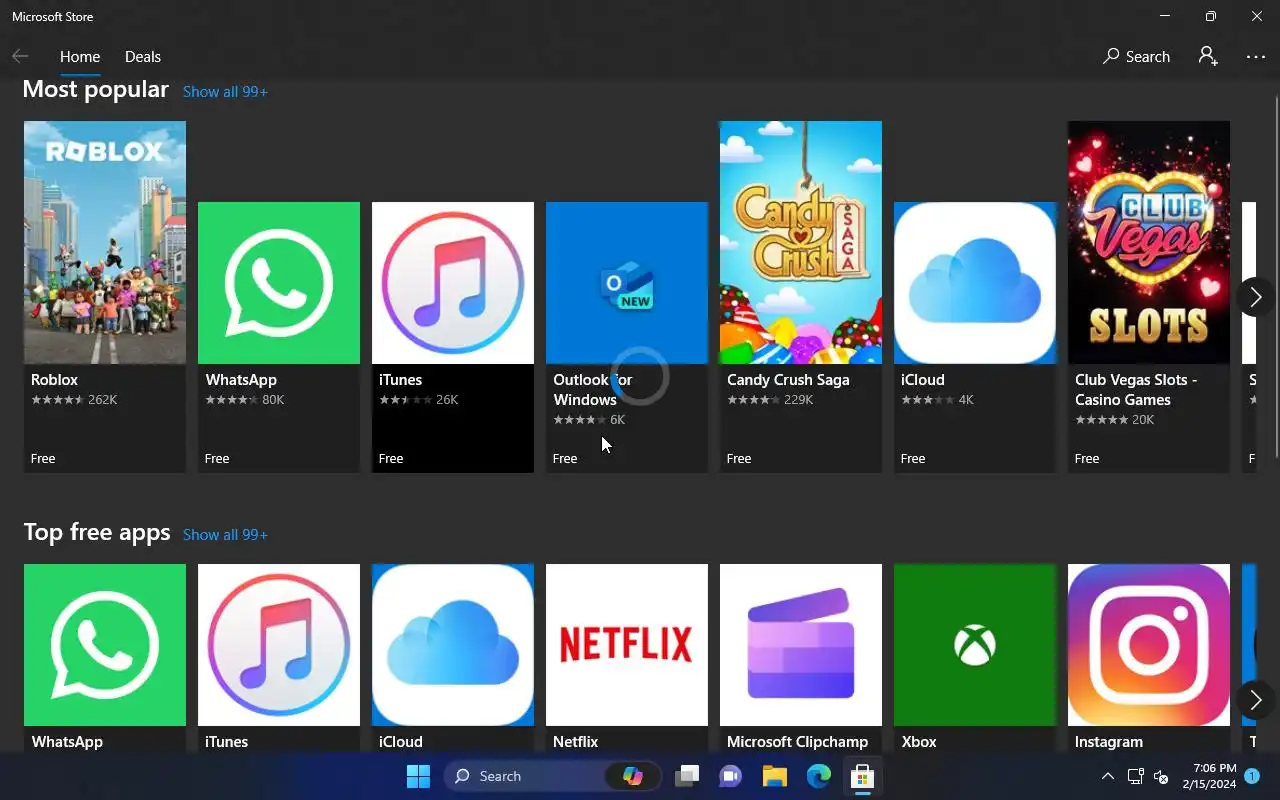Open the Outlook for Windows app icon

pos(627,283)
